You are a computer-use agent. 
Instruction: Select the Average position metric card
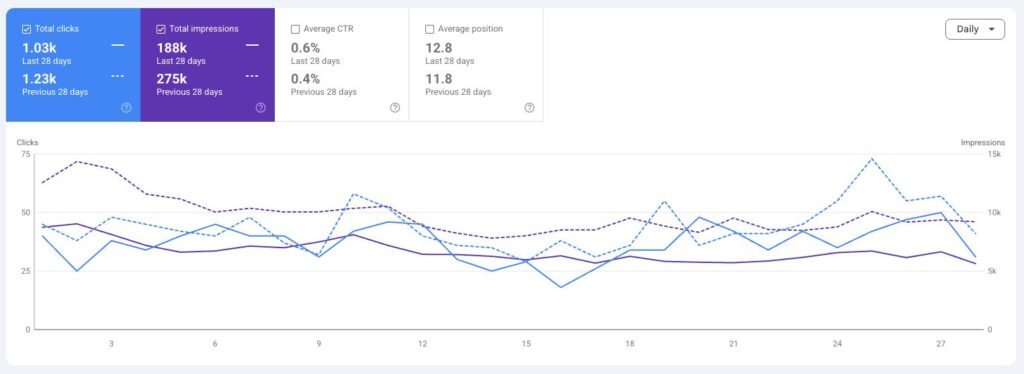(476, 65)
